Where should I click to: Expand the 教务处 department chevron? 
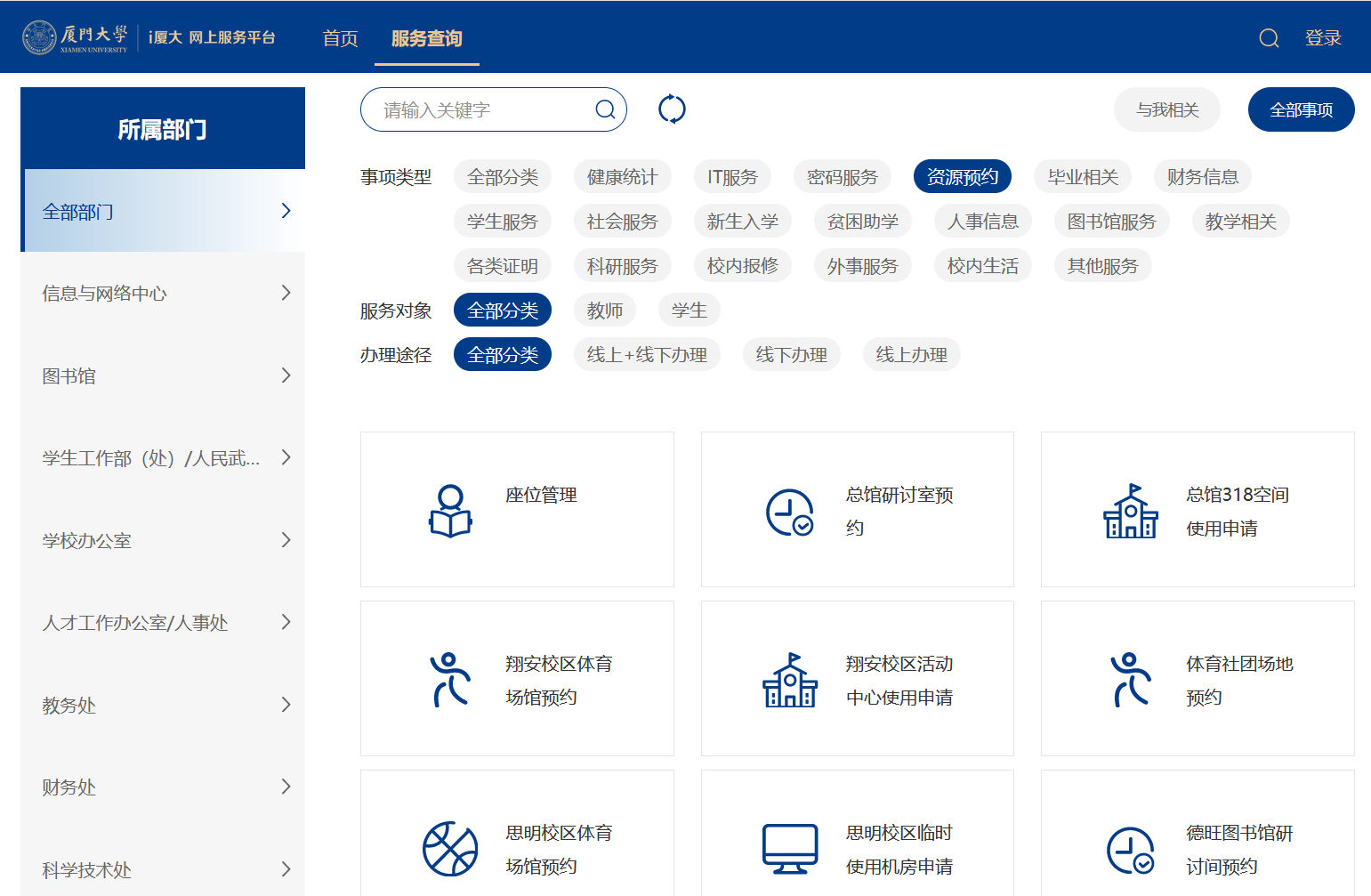286,705
